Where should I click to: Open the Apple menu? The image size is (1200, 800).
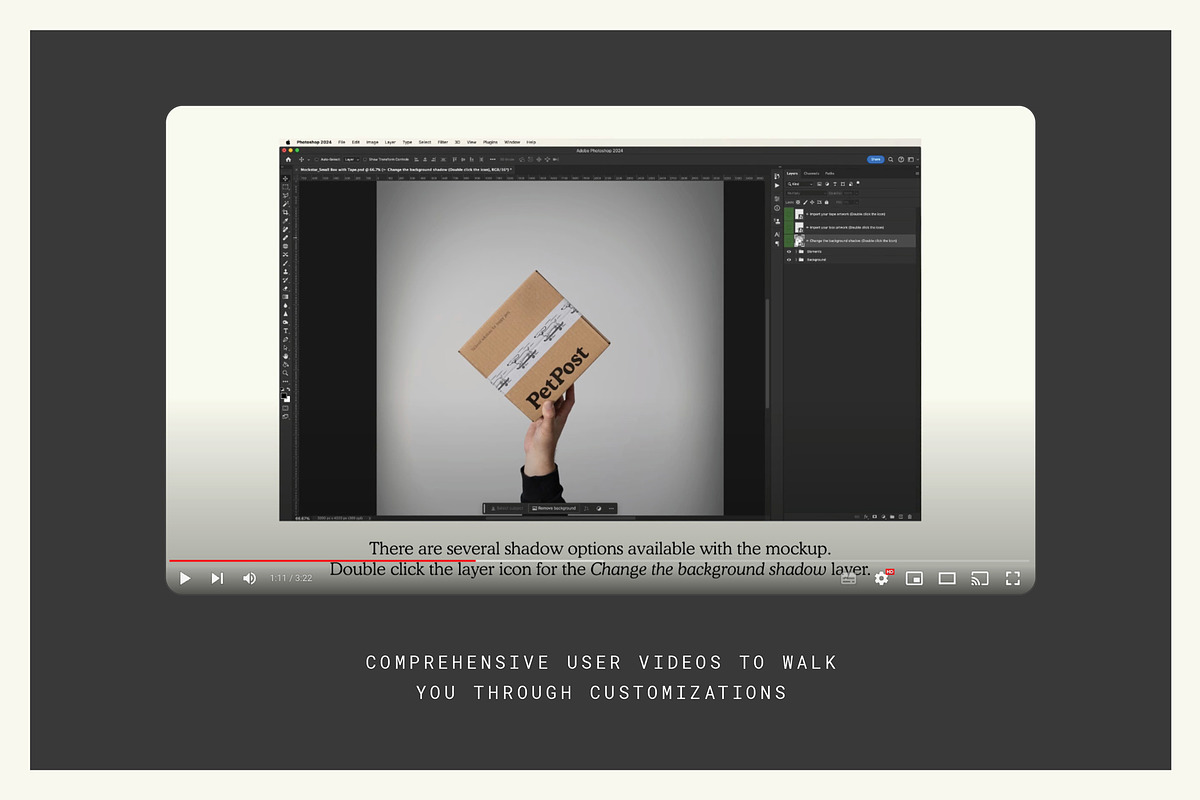288,142
